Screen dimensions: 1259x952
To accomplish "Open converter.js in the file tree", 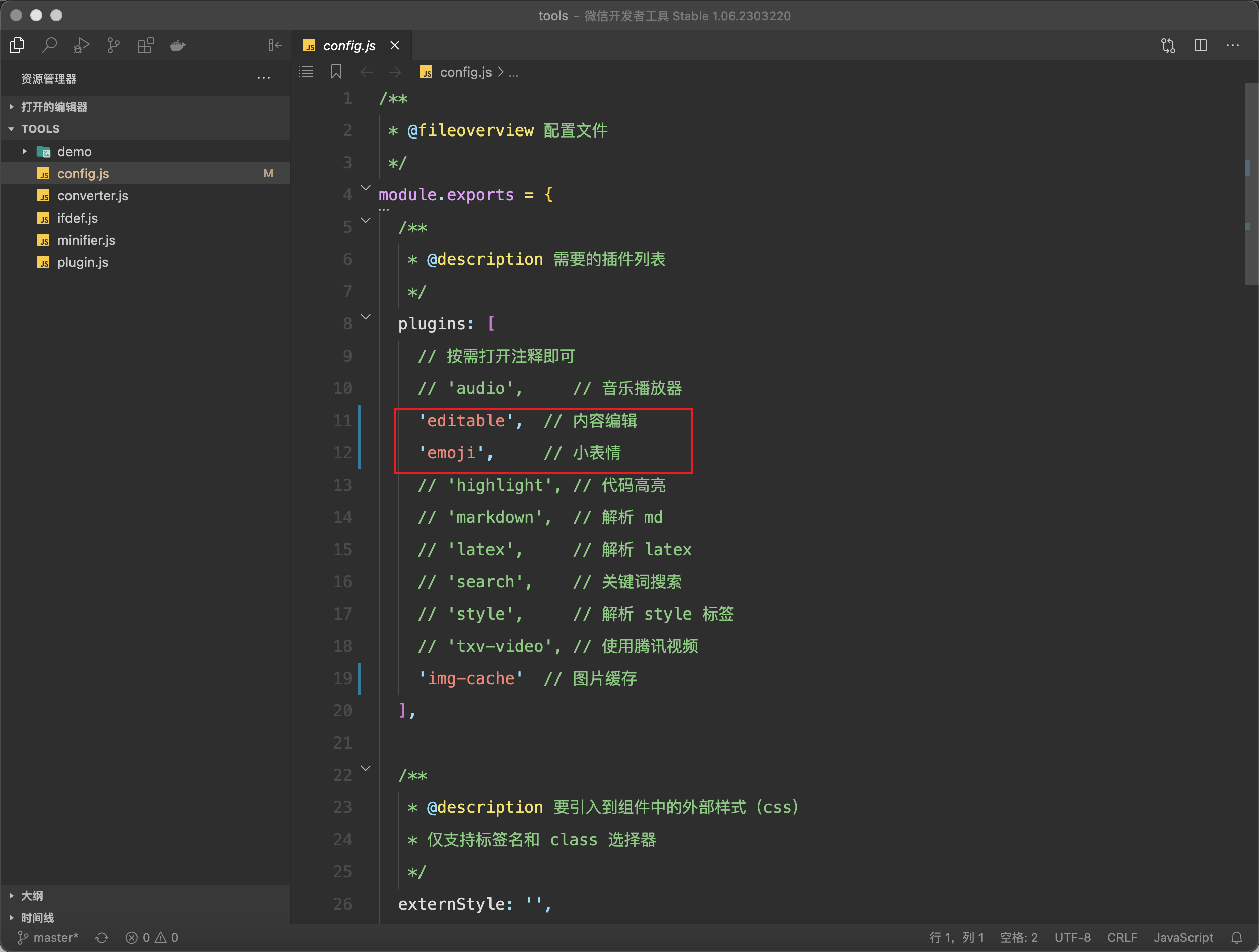I will pyautogui.click(x=146, y=196).
